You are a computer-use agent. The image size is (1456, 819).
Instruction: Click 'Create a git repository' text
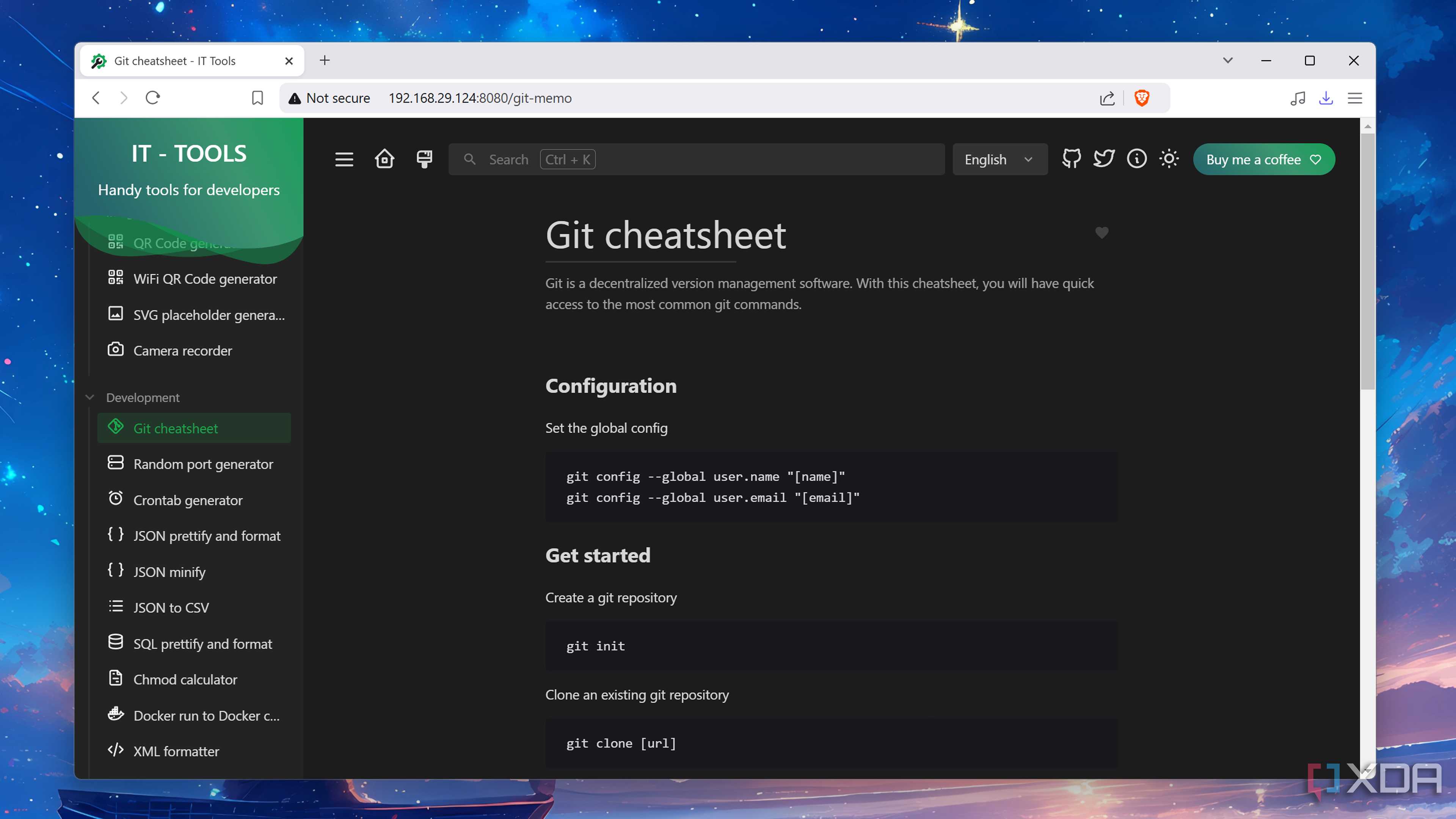click(x=611, y=598)
